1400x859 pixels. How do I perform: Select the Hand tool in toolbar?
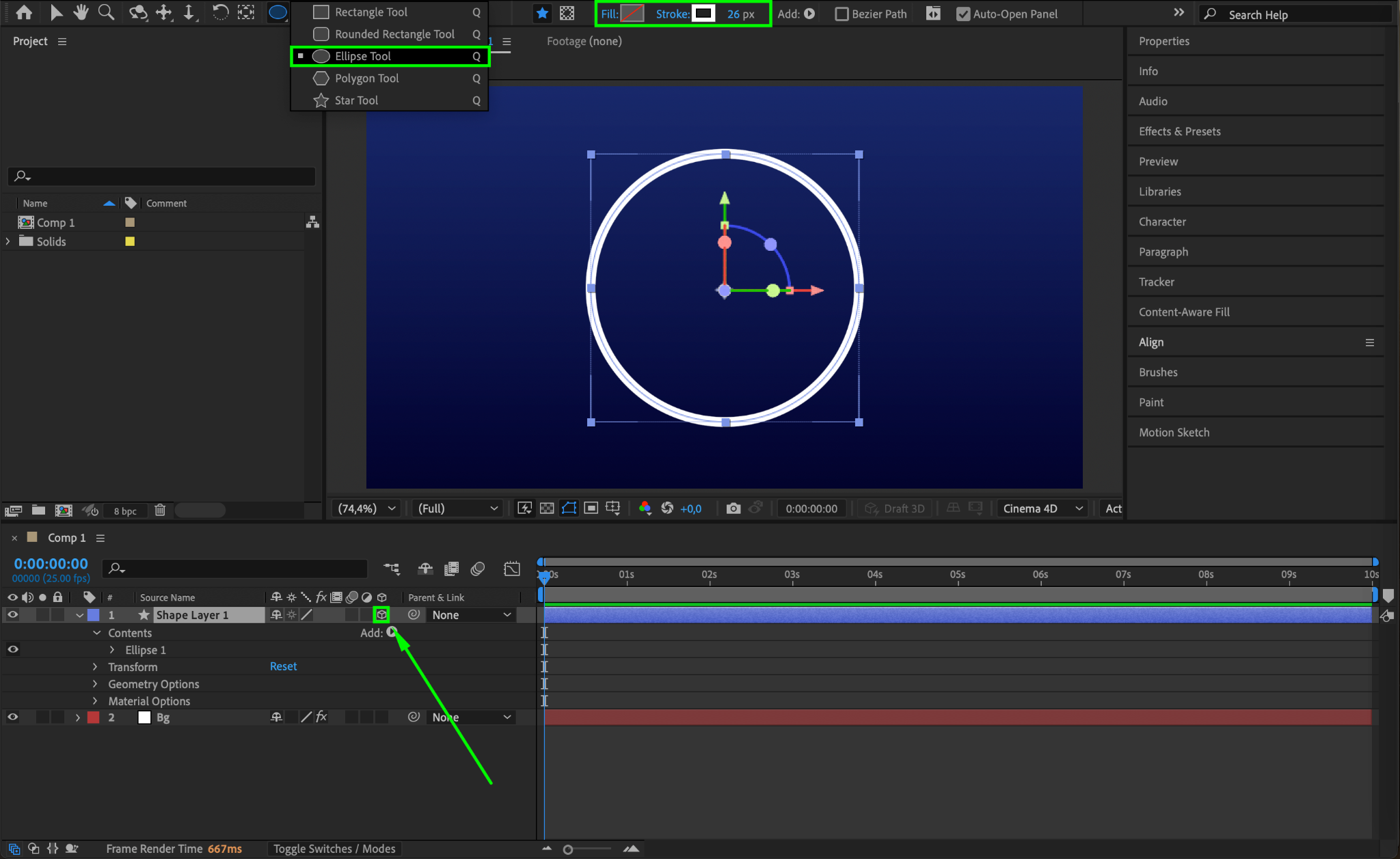(81, 12)
